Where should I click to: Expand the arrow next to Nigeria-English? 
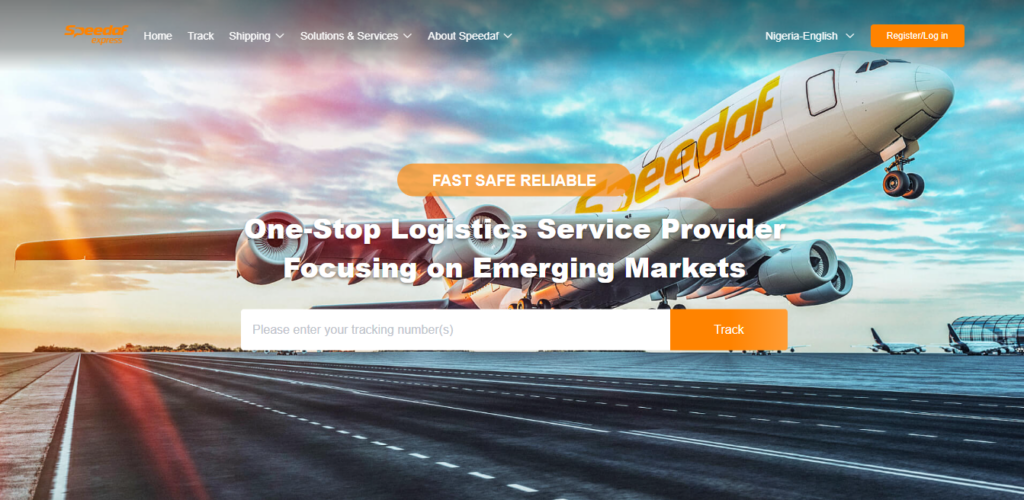[x=850, y=36]
